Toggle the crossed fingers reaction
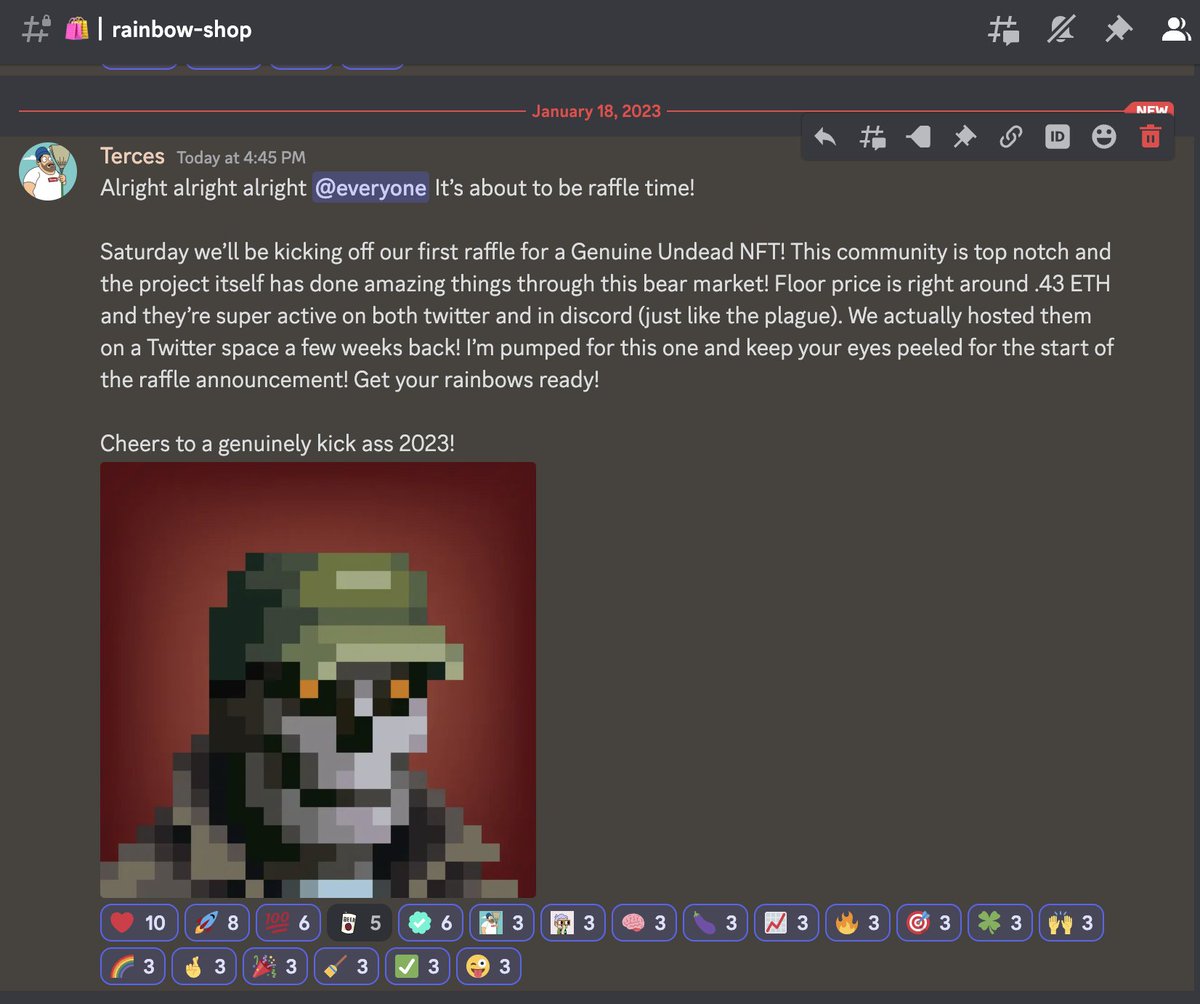The width and height of the screenshot is (1200, 1004). [x=204, y=966]
